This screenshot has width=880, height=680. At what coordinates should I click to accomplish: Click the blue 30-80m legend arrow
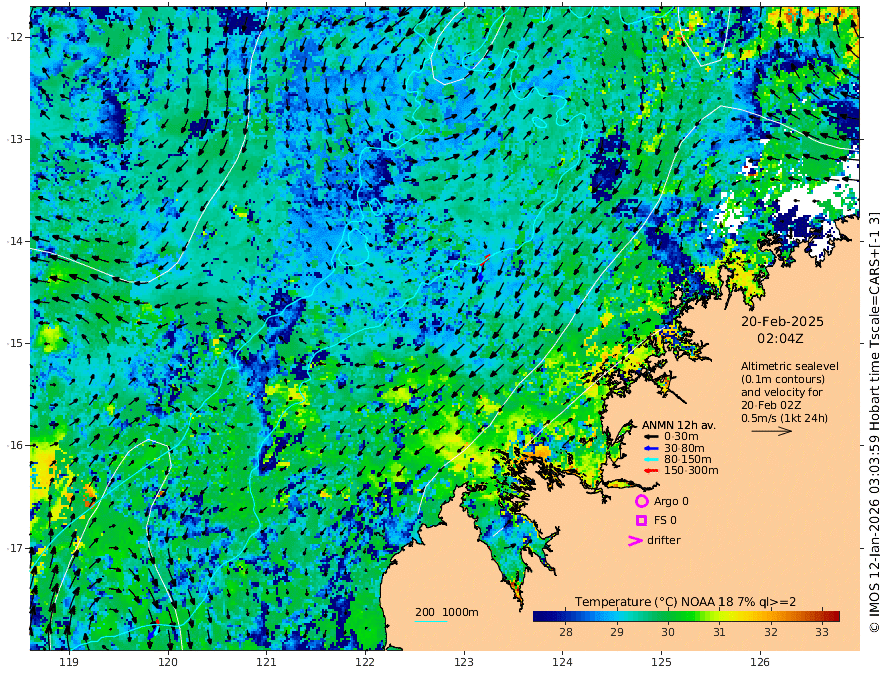click(x=650, y=448)
